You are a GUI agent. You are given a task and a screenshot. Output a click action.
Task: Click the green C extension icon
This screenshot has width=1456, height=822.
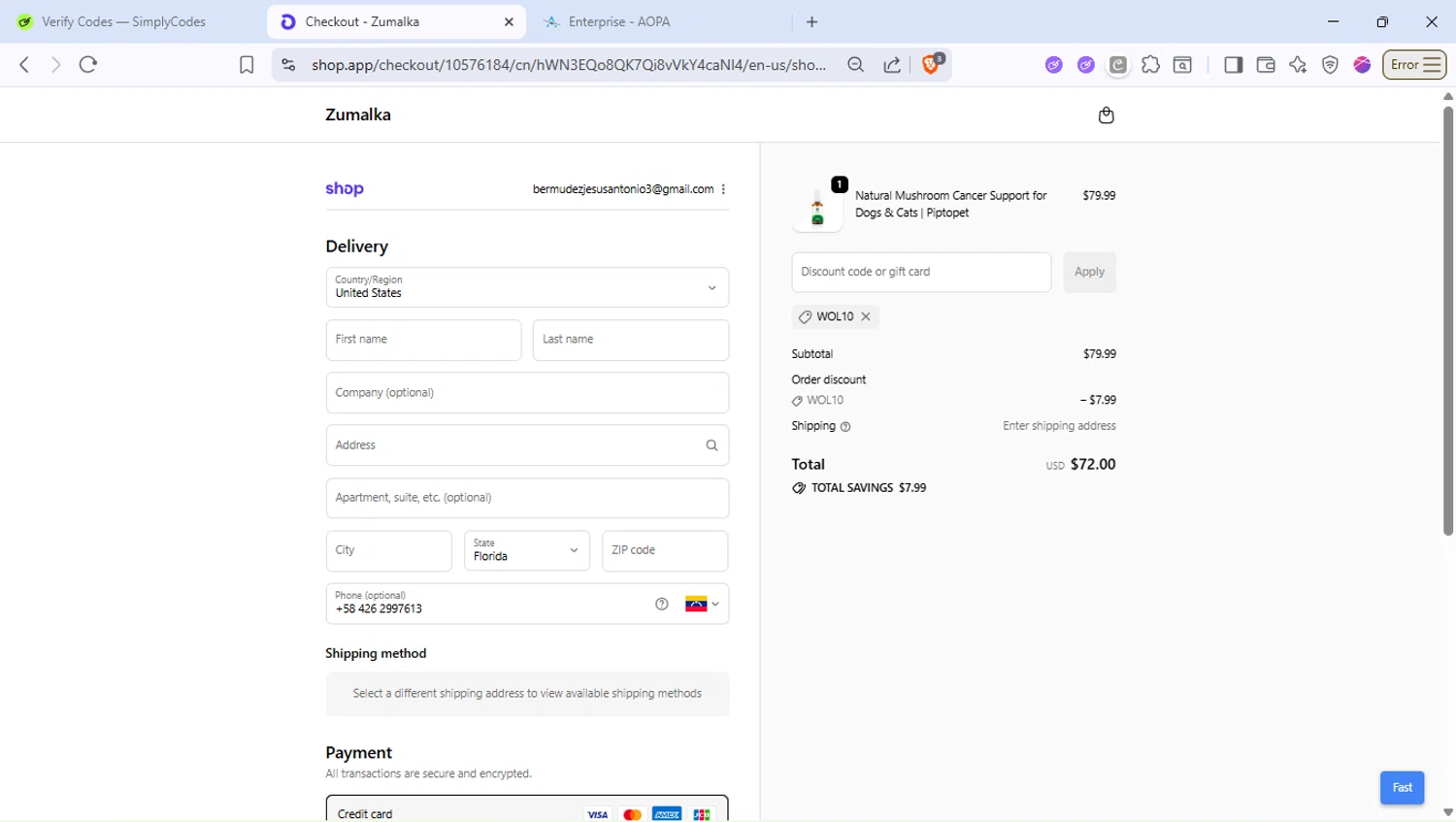pos(1118,65)
